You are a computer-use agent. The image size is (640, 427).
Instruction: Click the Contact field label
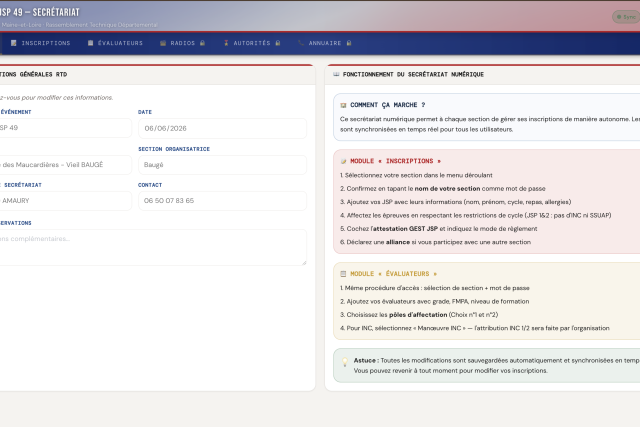pos(150,185)
